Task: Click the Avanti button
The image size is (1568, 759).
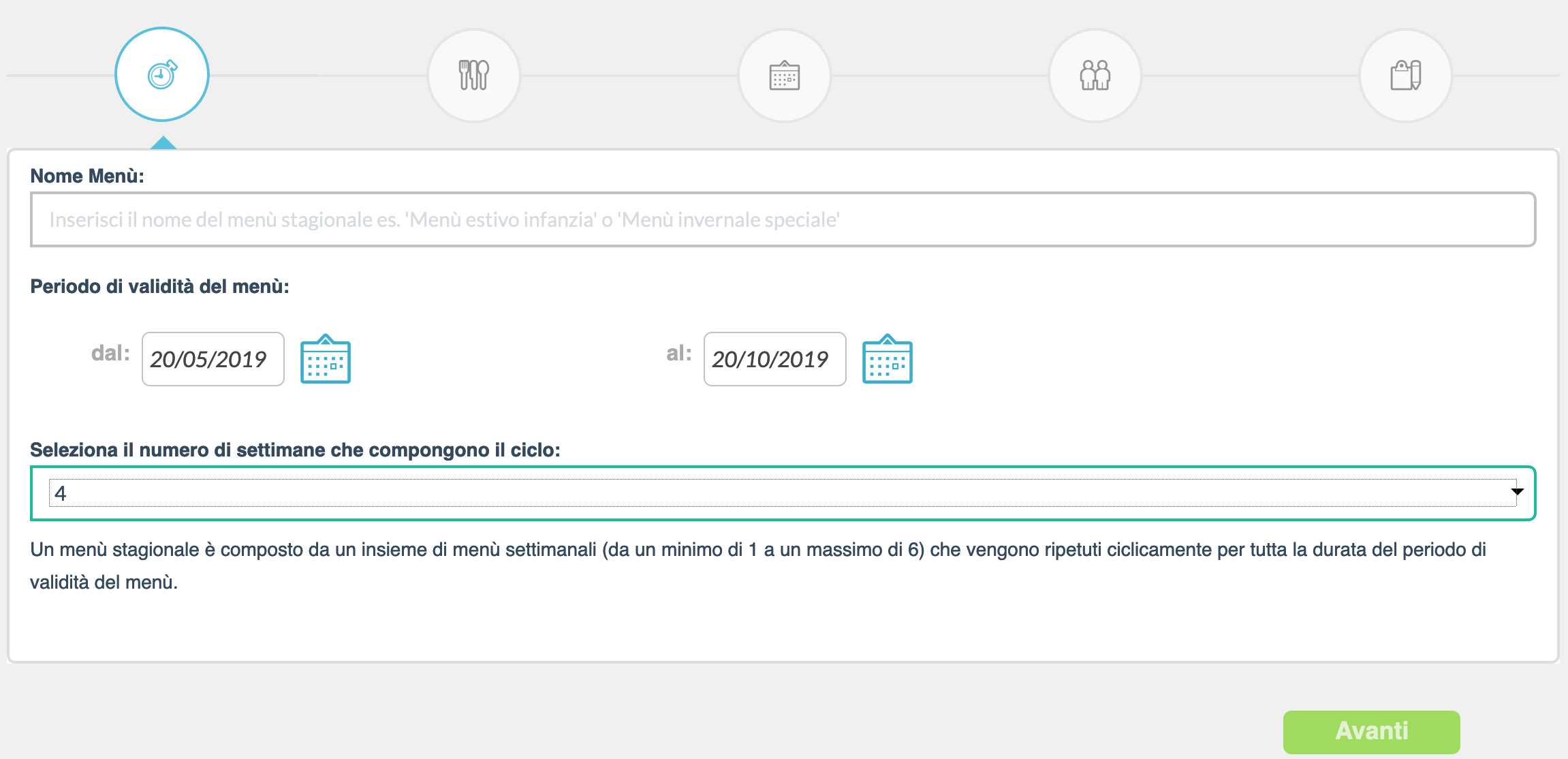Action: point(1372,732)
